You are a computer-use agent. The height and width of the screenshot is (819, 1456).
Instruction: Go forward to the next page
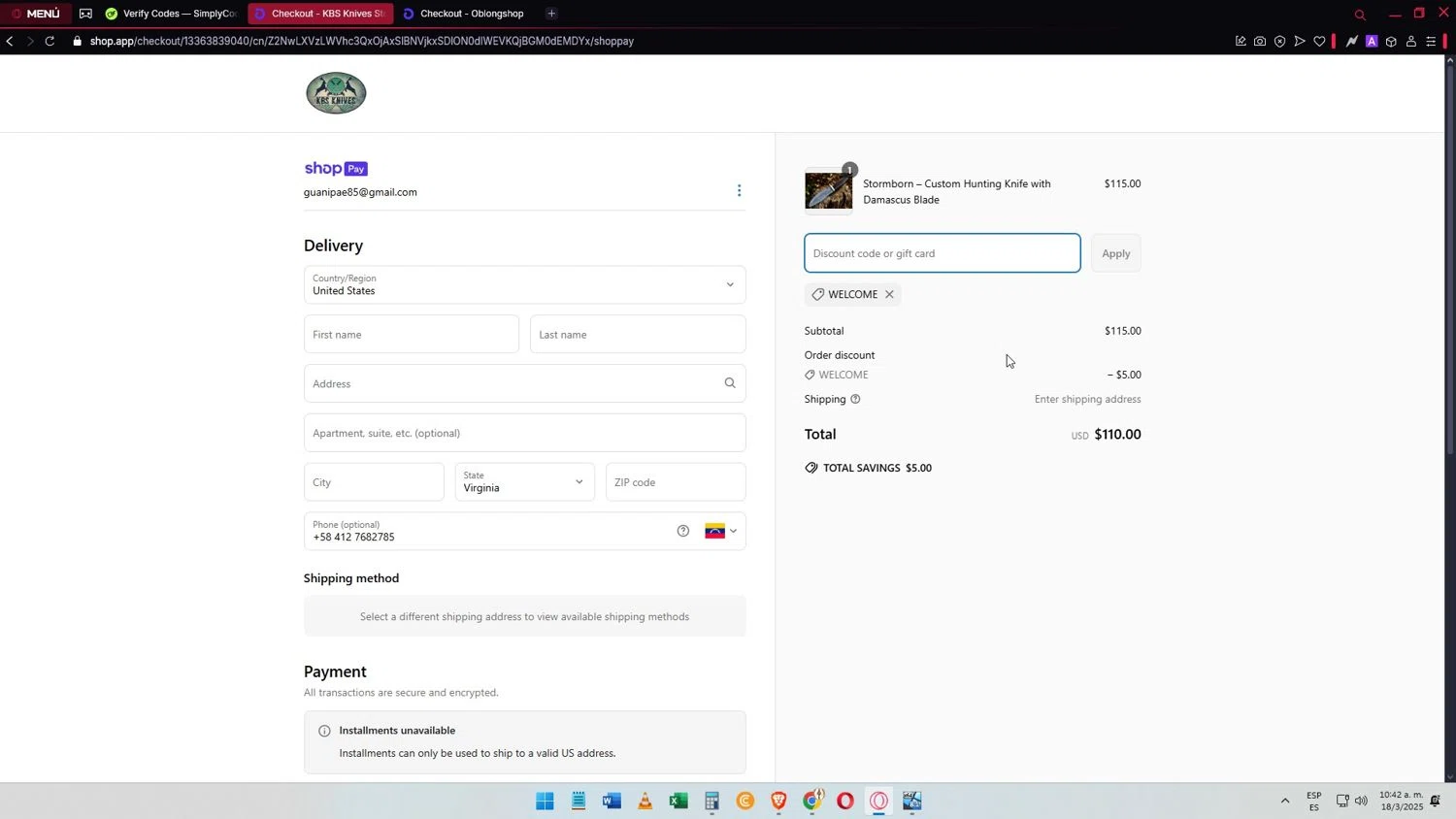coord(29,41)
